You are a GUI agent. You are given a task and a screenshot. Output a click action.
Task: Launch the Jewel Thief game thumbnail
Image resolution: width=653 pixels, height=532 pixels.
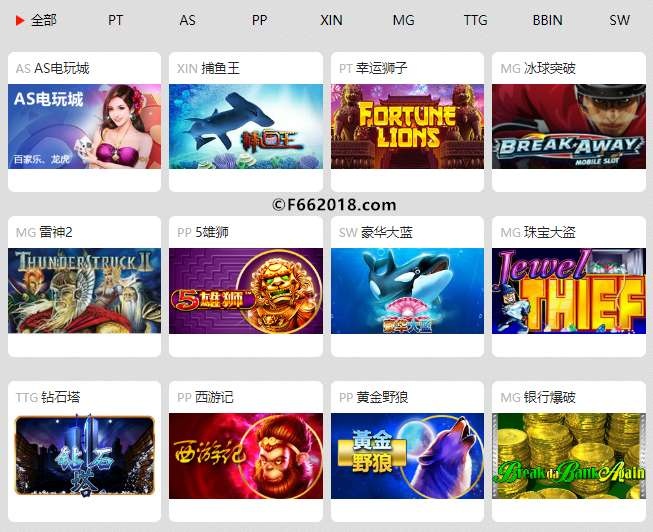[x=569, y=291]
